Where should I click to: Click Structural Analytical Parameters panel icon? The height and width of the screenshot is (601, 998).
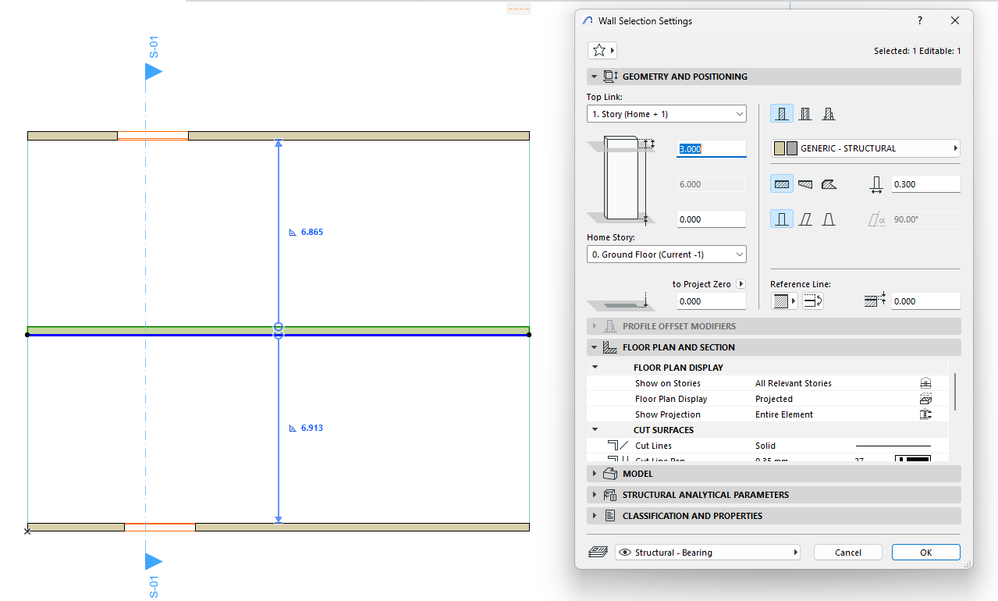(610, 495)
